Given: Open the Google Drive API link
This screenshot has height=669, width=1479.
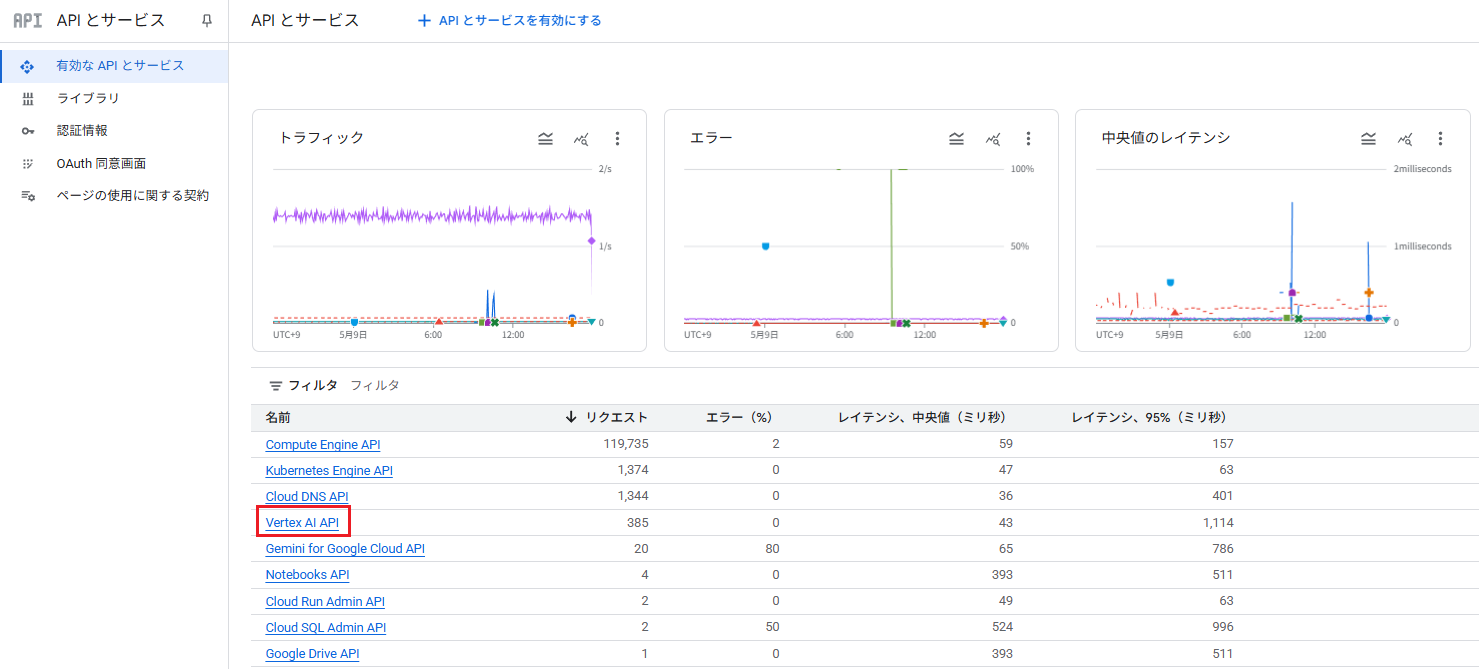Looking at the screenshot, I should pos(312,653).
